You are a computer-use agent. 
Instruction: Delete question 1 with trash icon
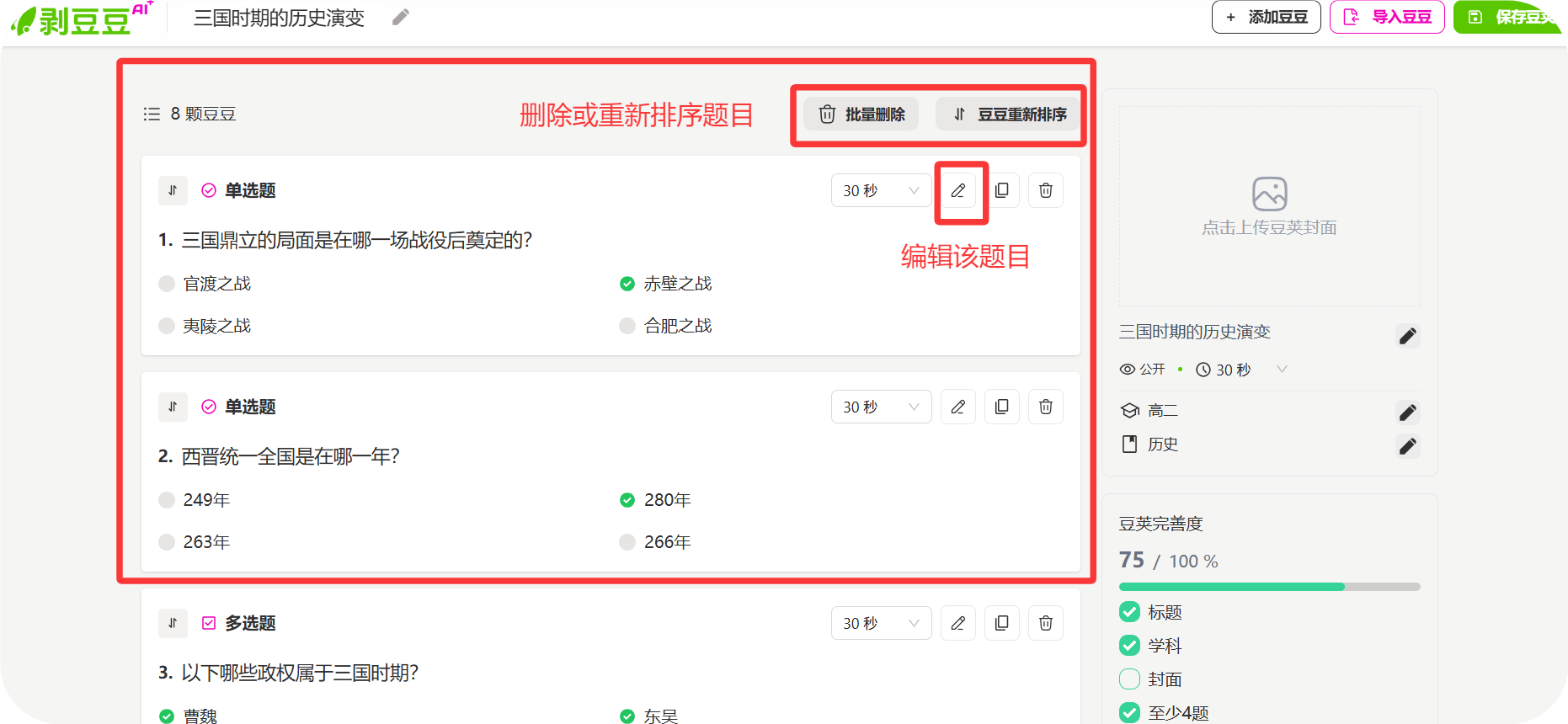pos(1046,190)
